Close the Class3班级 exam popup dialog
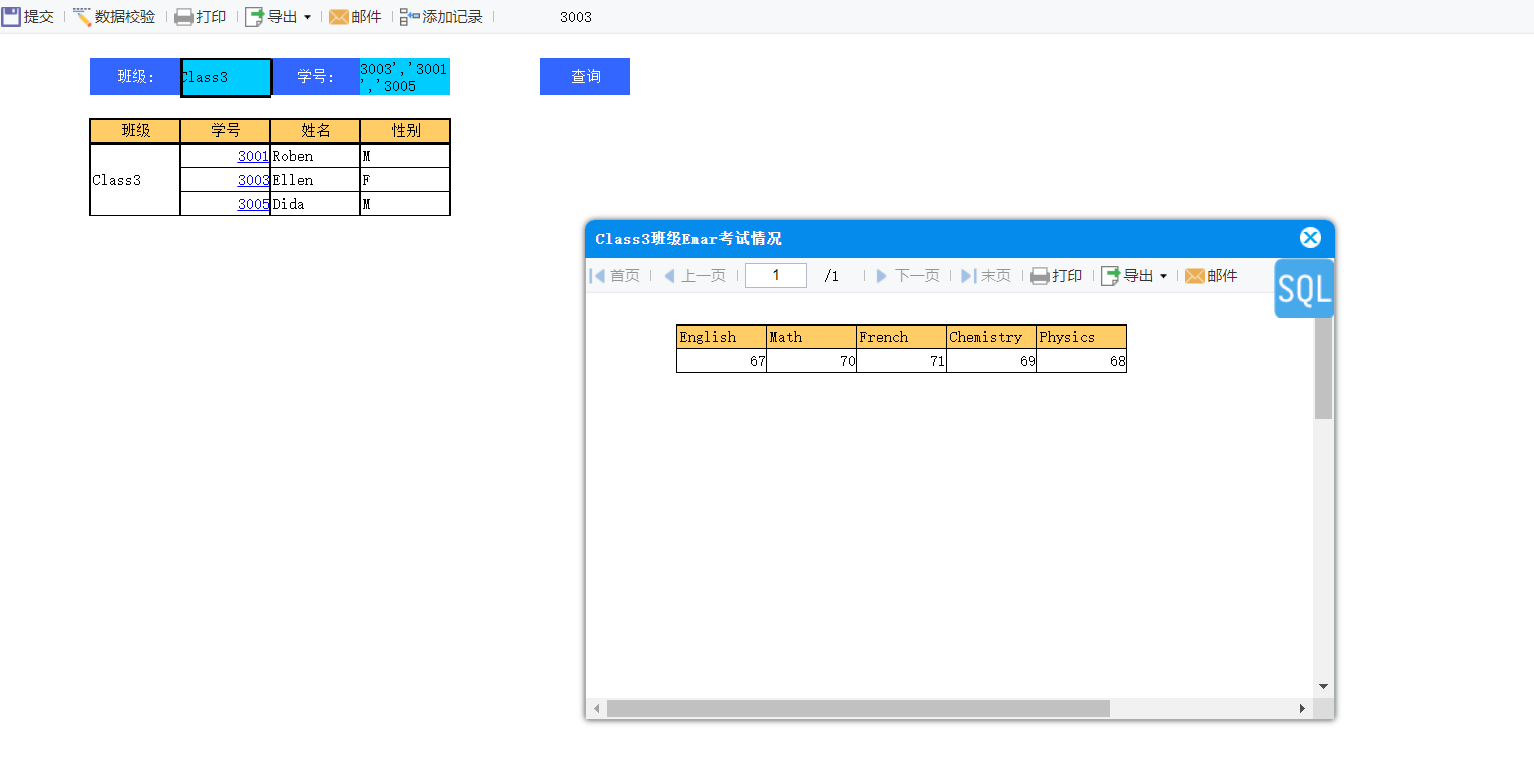This screenshot has height=773, width=1534. pyautogui.click(x=1310, y=238)
